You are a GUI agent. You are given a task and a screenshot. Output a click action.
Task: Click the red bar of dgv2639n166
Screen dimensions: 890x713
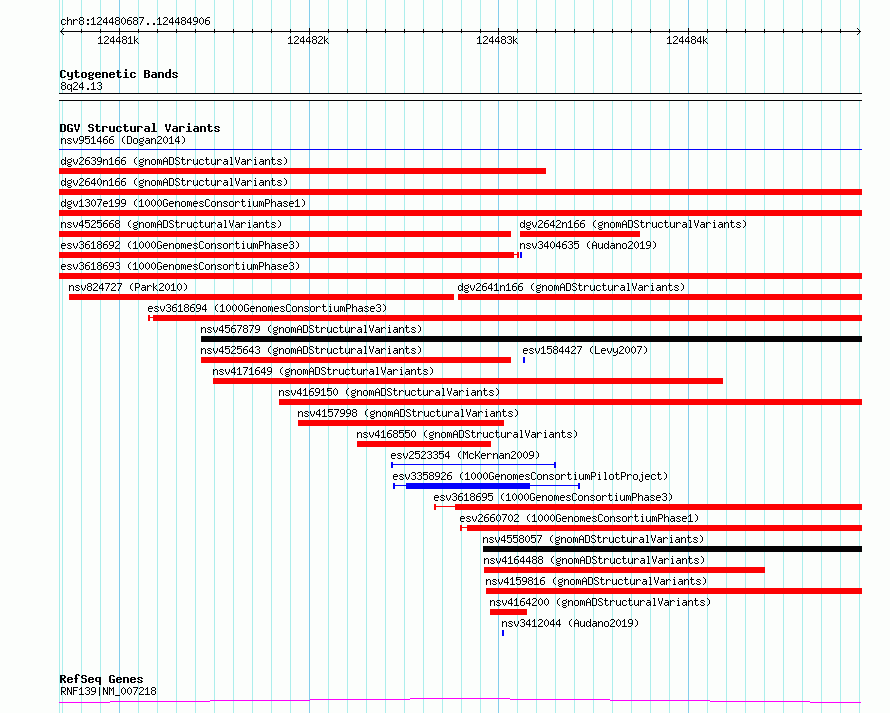click(x=303, y=171)
